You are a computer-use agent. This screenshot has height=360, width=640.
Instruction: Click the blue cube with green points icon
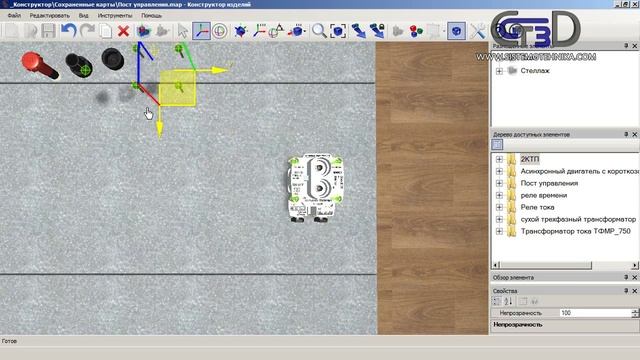[x=241, y=31]
